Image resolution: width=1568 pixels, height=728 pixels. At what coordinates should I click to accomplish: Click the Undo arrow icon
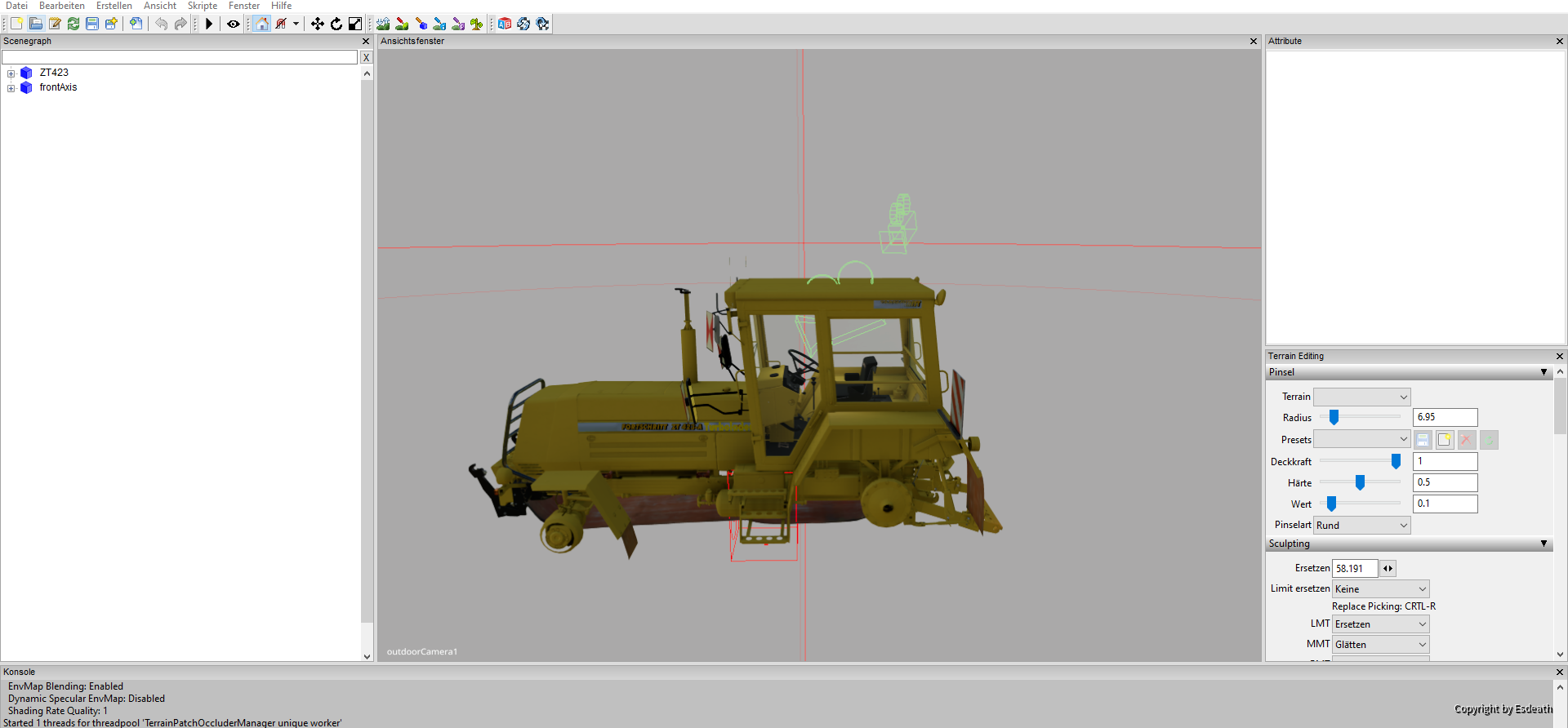162,24
